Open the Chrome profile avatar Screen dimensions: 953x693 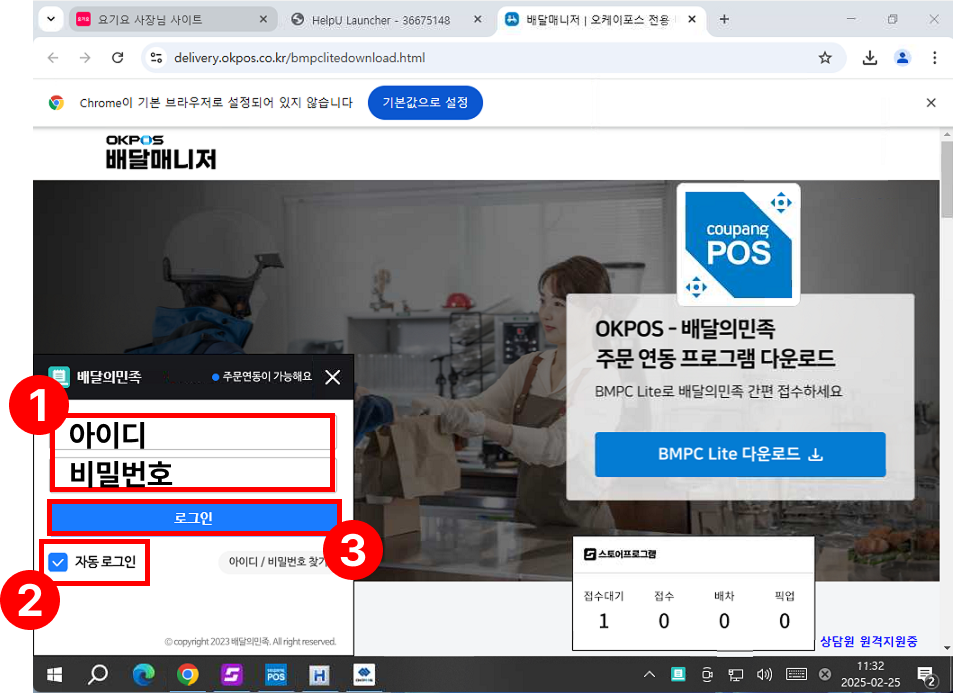coord(903,58)
